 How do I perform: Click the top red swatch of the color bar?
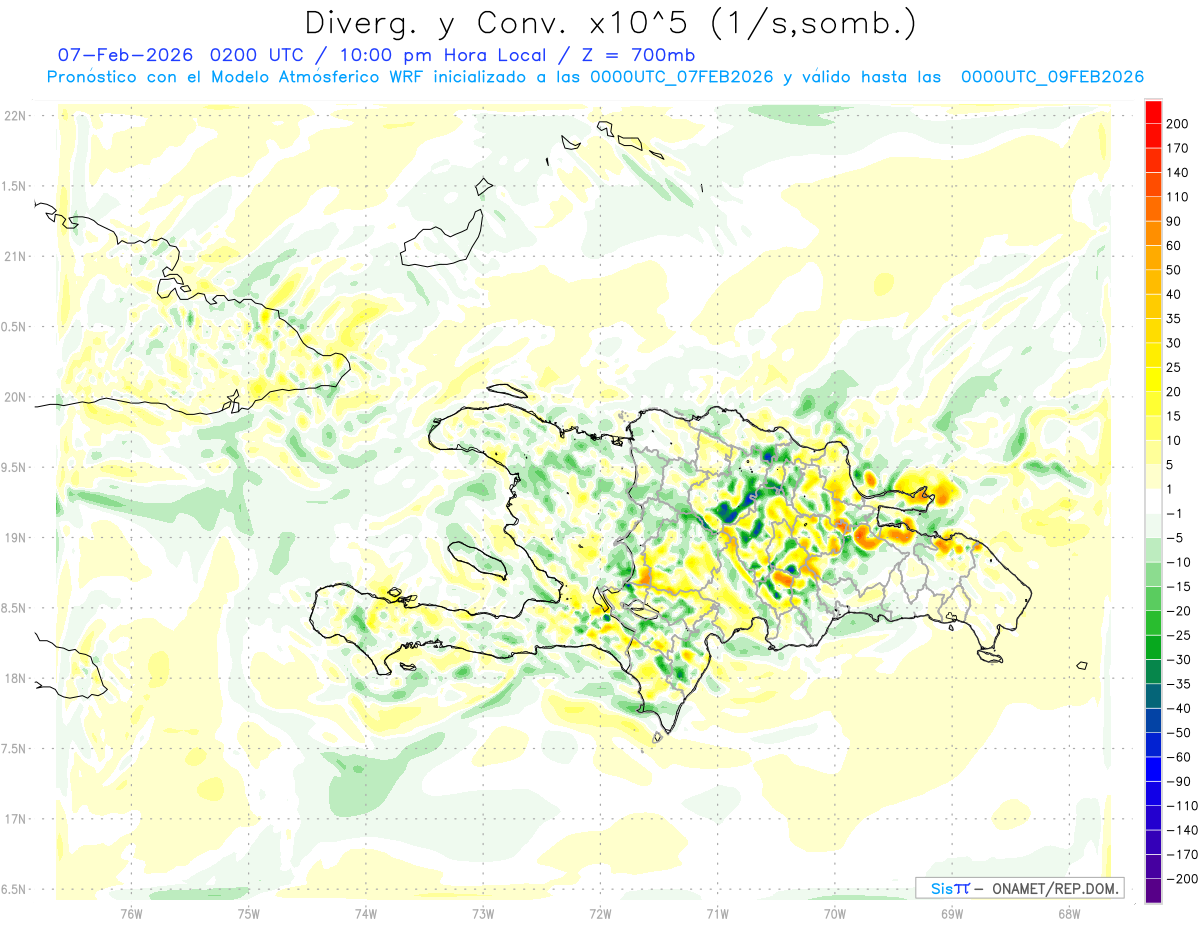1153,112
